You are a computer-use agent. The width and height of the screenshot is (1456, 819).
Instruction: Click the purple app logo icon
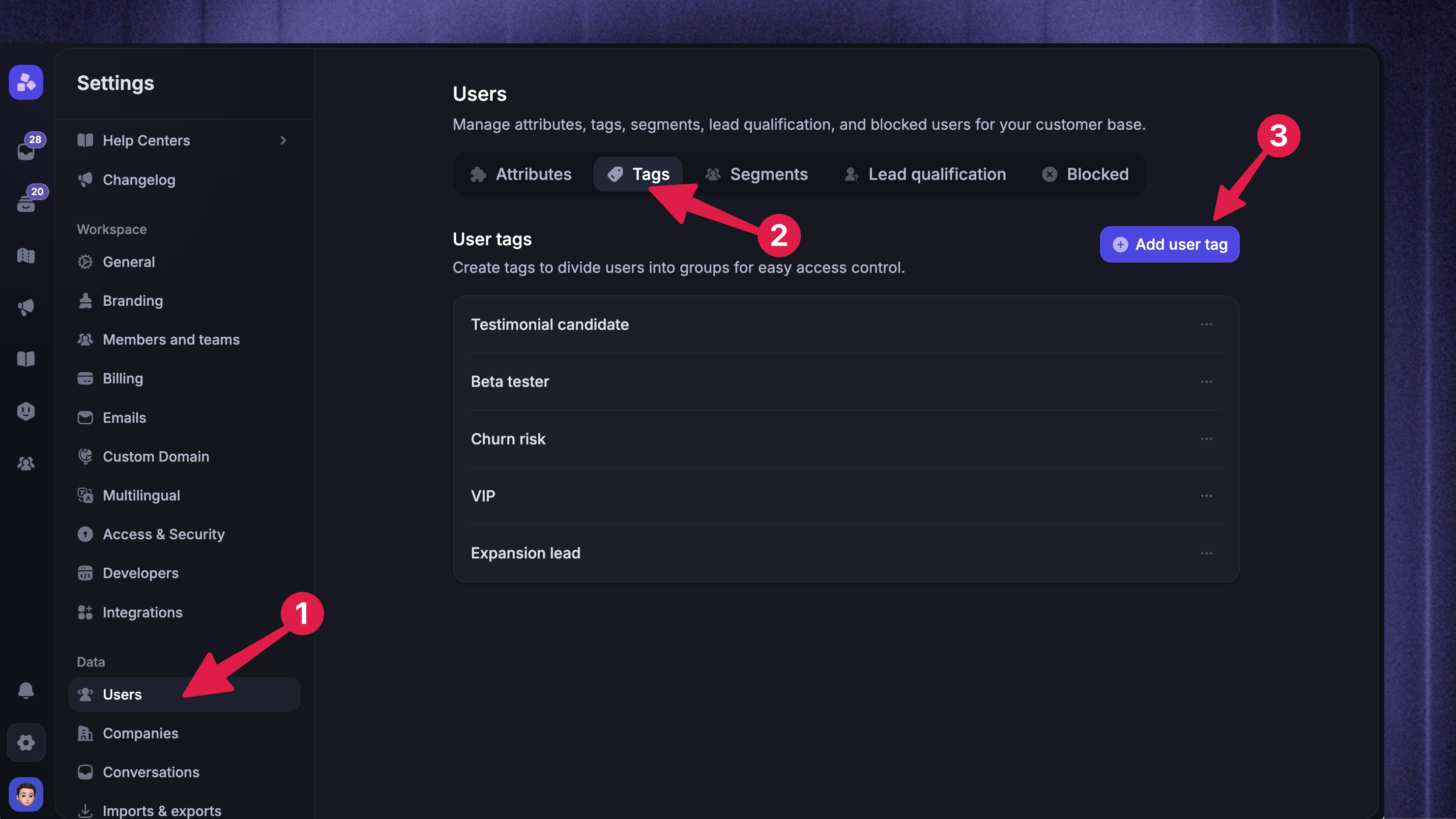tap(26, 83)
